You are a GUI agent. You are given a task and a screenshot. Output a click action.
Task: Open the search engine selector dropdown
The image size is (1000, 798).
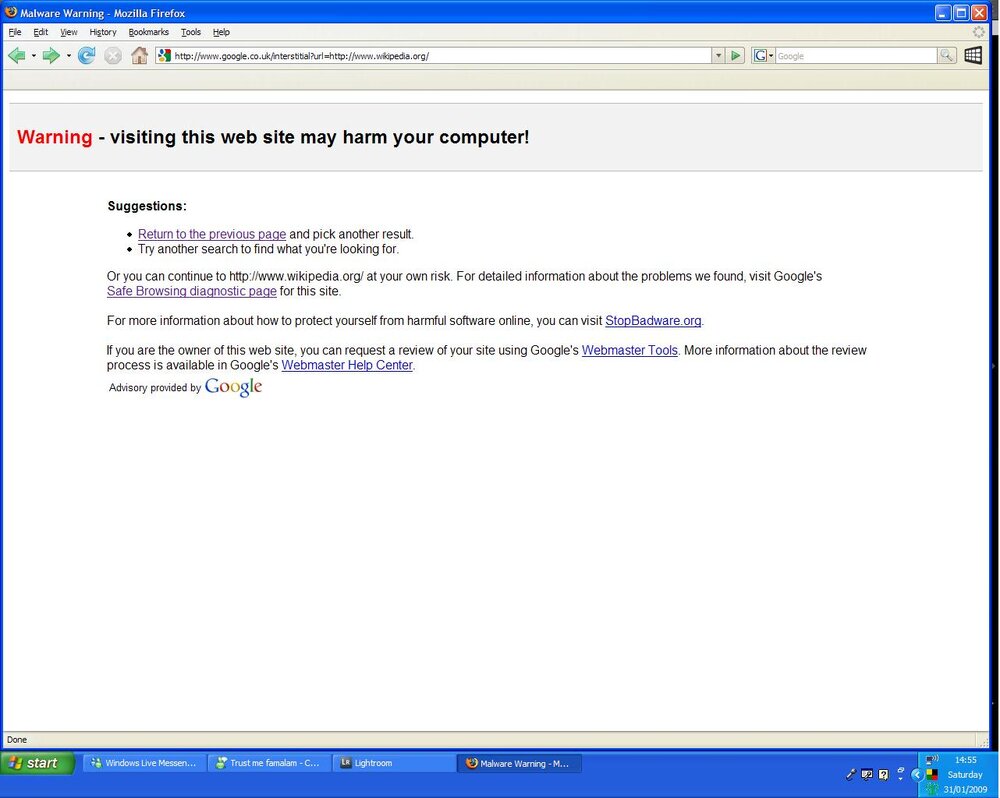(763, 56)
